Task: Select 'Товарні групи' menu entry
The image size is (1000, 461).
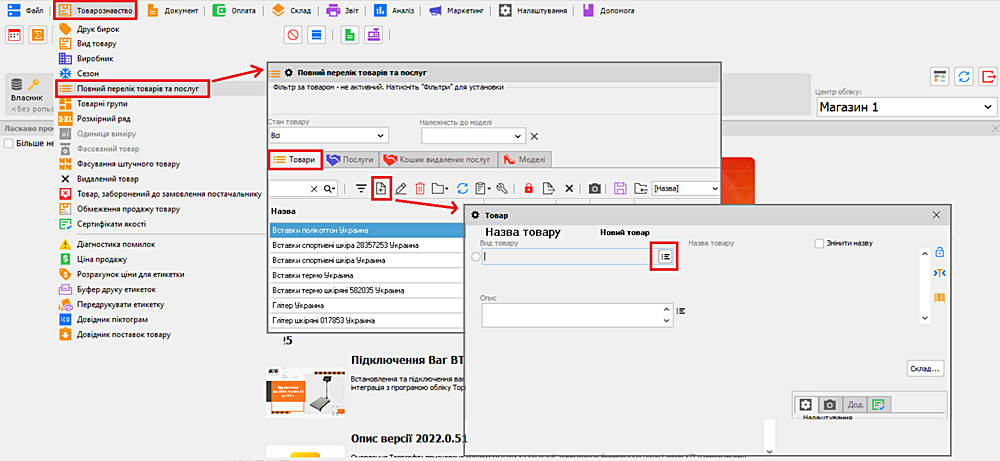Action: (x=104, y=103)
